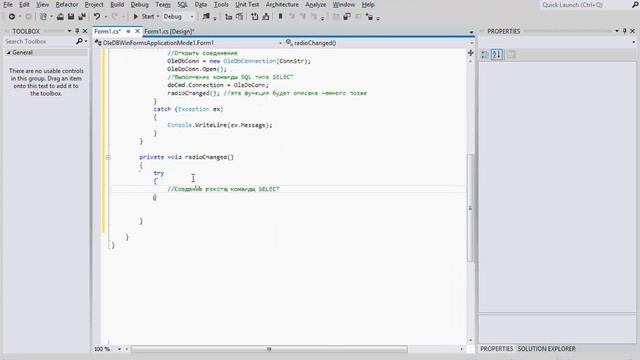Open the Analyze menu
The height and width of the screenshot is (360, 640).
[x=316, y=4]
